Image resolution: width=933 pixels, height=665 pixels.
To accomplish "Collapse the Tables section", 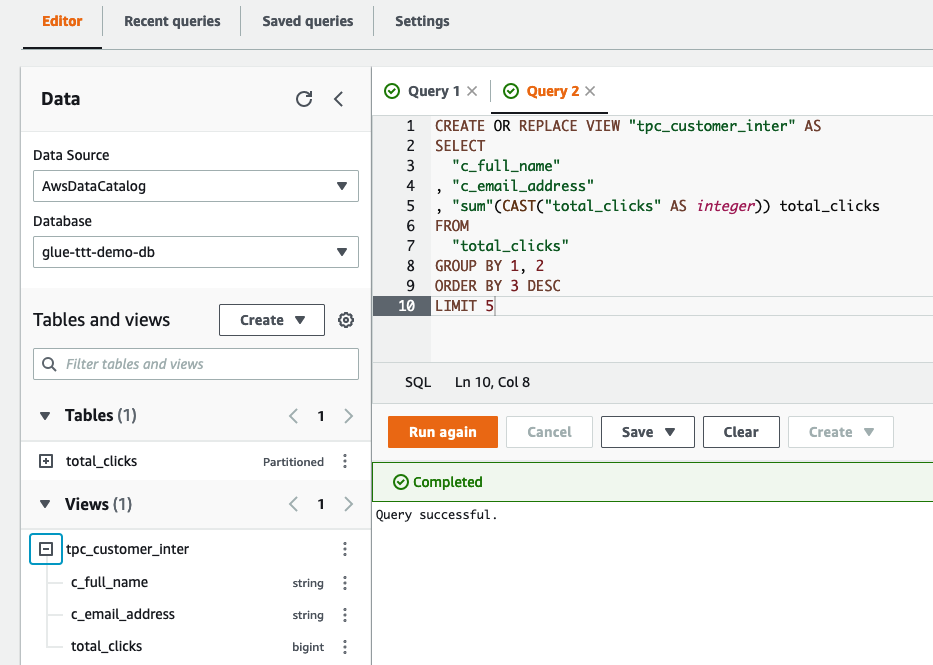I will pyautogui.click(x=45, y=416).
